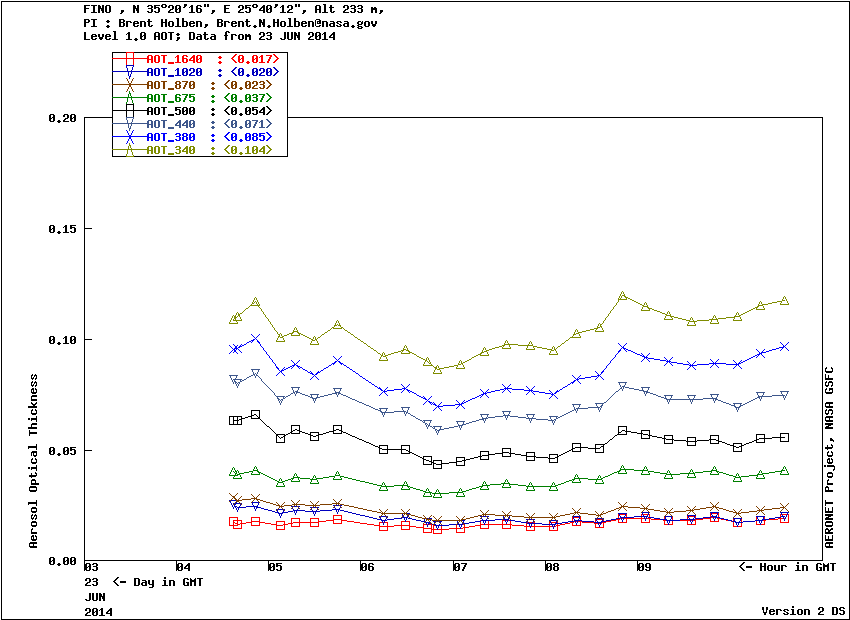Select the AOT_340 olive triangle legend marker
Screen dimensions: 850x620
coord(129,150)
